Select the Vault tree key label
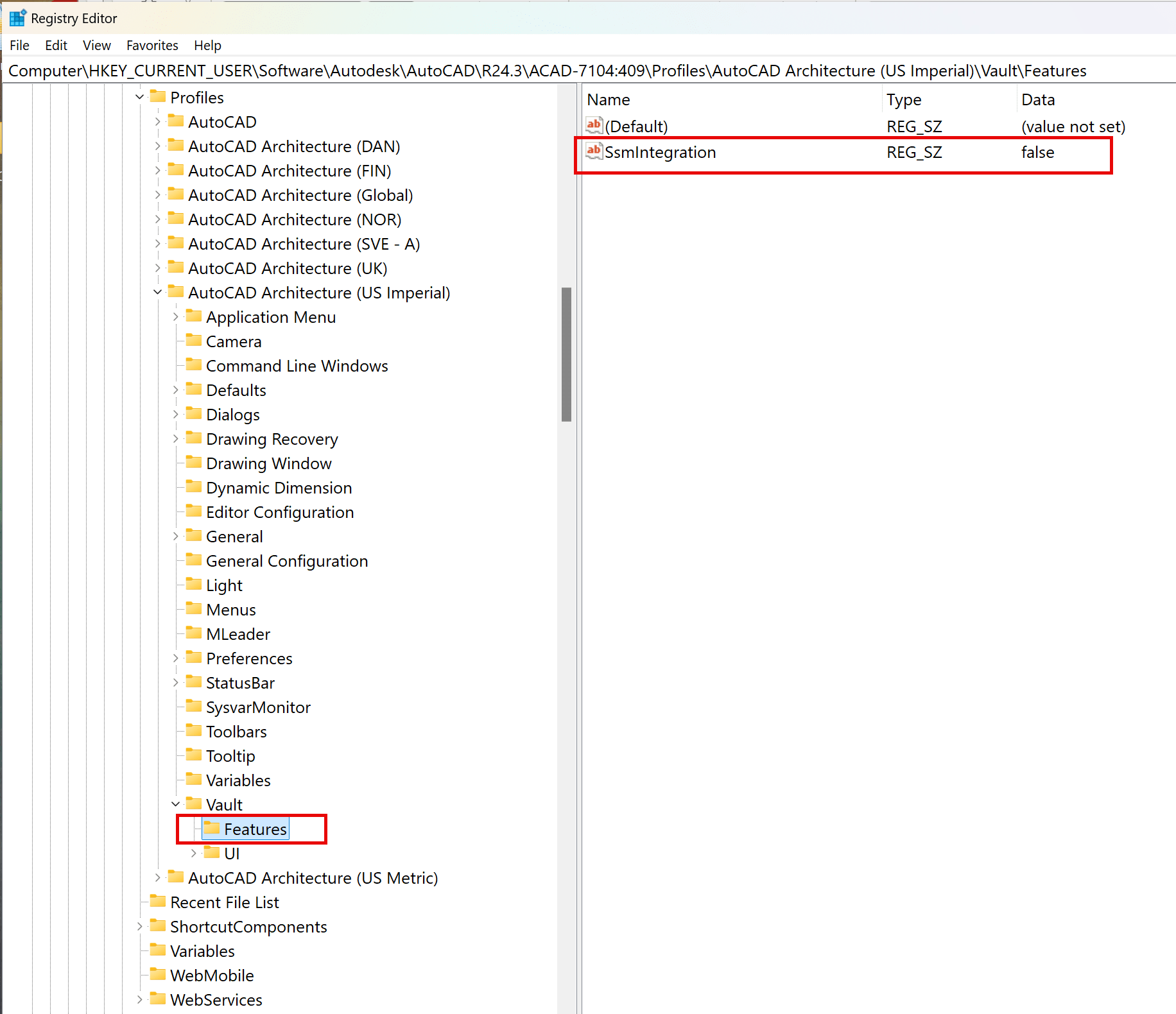The image size is (1176, 1014). pyautogui.click(x=224, y=805)
